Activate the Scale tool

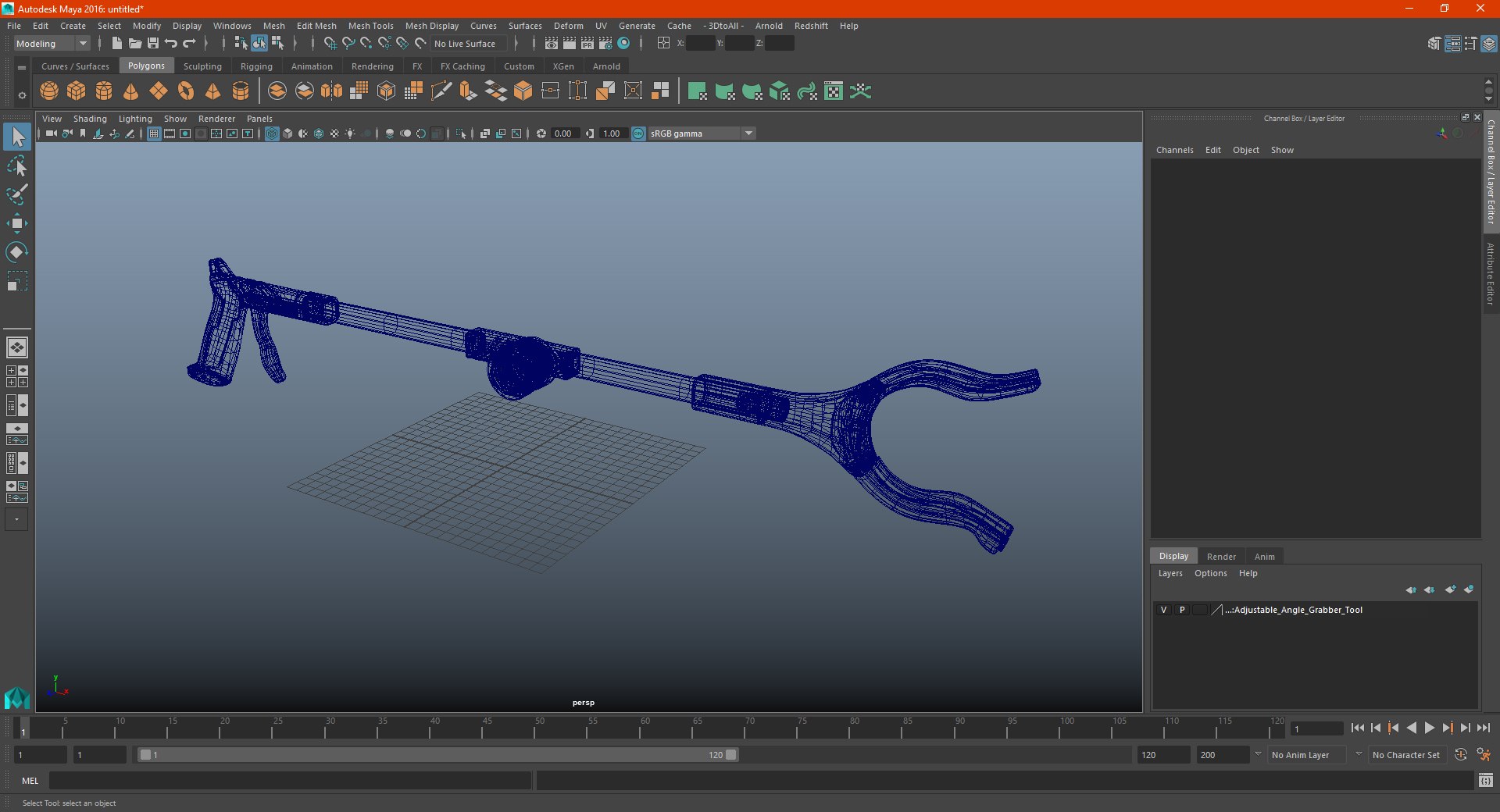17,281
